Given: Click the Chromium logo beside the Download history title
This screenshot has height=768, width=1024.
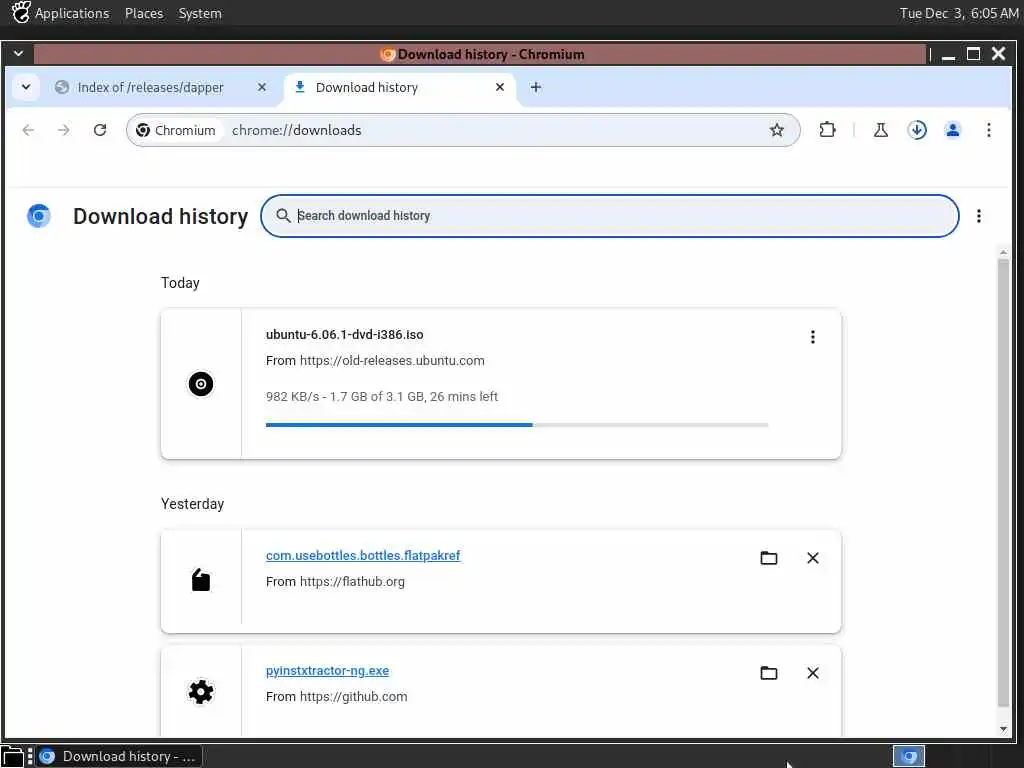Looking at the screenshot, I should 39,216.
